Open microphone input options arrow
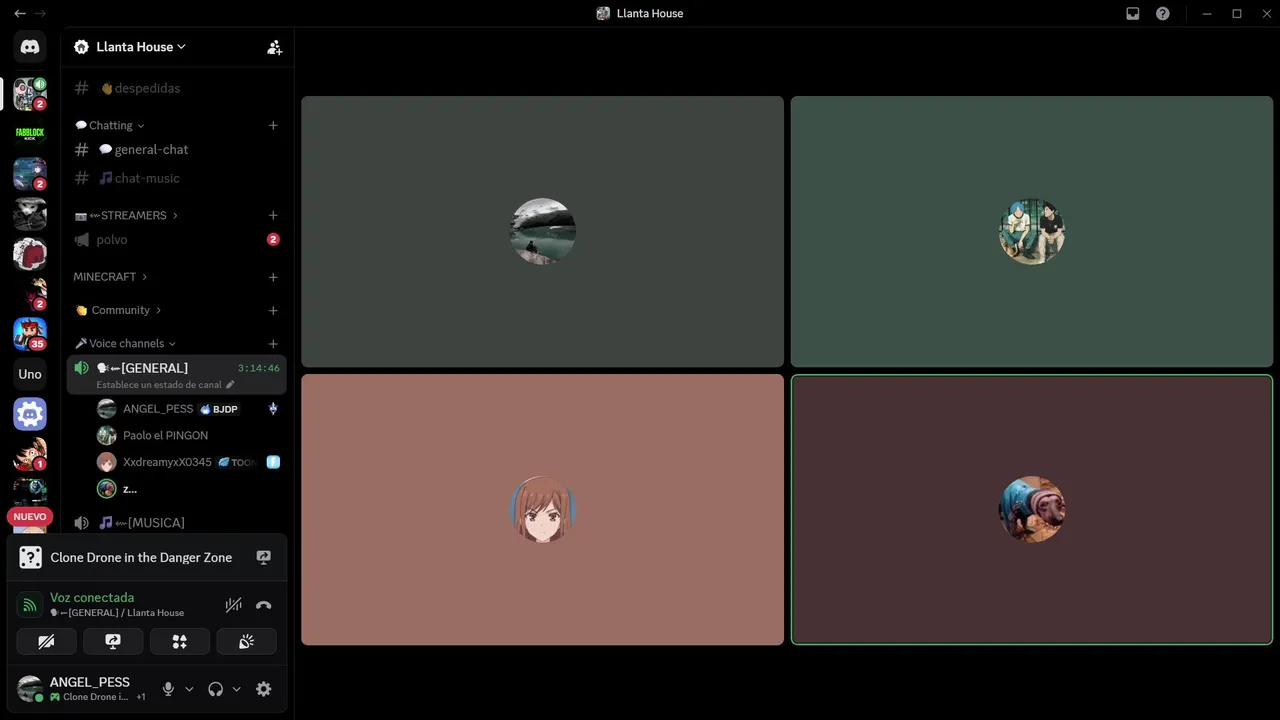Viewport: 1280px width, 720px height. 189,689
